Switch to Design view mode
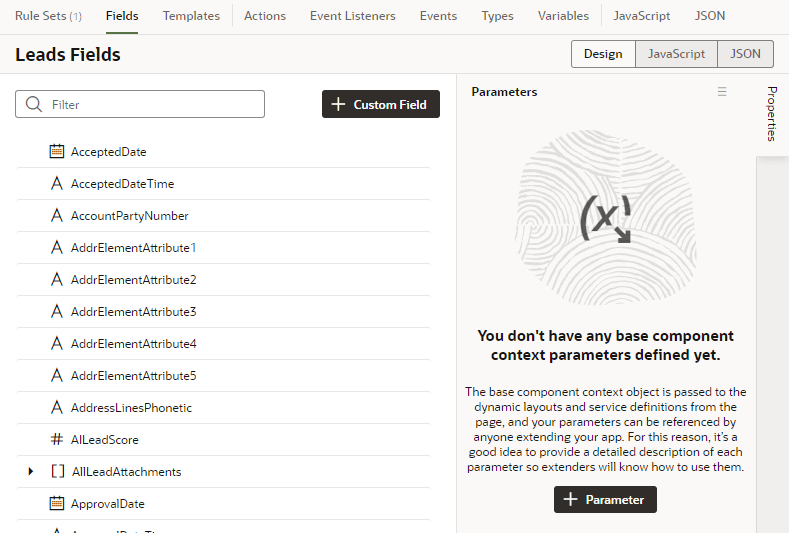The width and height of the screenshot is (789, 533). pos(603,54)
